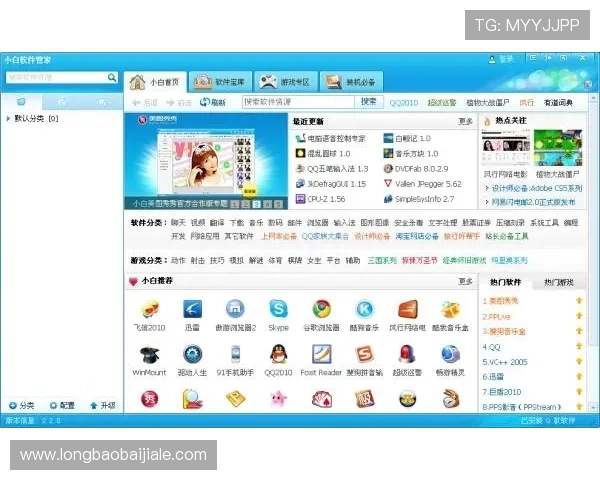This screenshot has width=600, height=480.
Task: Click up-arrow icon beside 7.巨盾2010
Action: pyautogui.click(x=579, y=392)
